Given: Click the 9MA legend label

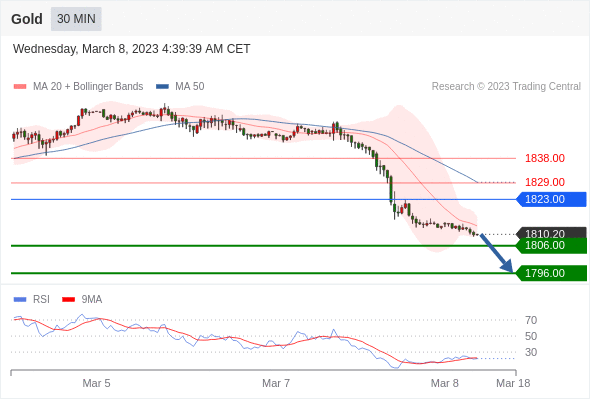Looking at the screenshot, I should point(92,300).
